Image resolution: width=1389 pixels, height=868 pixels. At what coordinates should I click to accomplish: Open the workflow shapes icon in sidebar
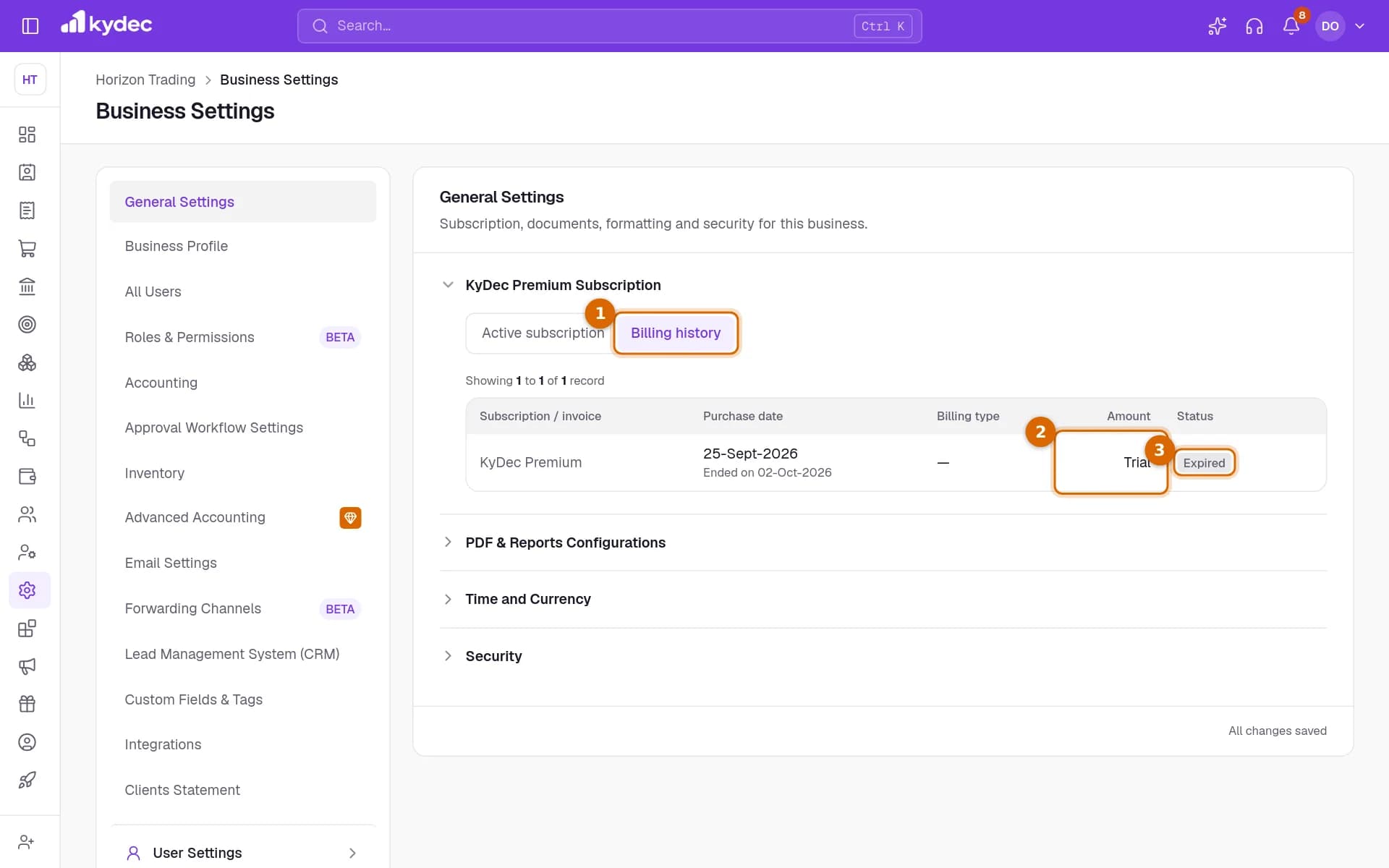[x=27, y=438]
